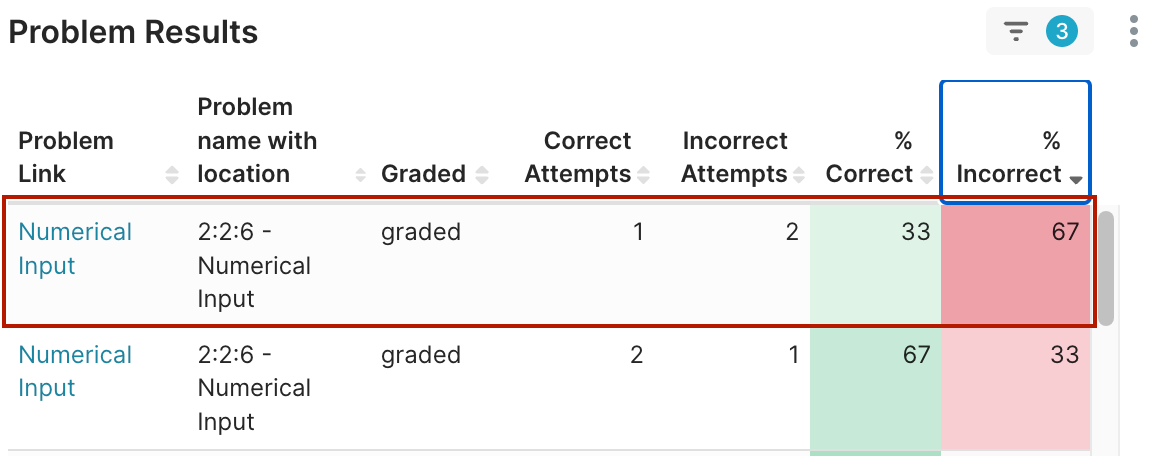
Task: Open first row's Numerical Input link
Action: coord(75,249)
